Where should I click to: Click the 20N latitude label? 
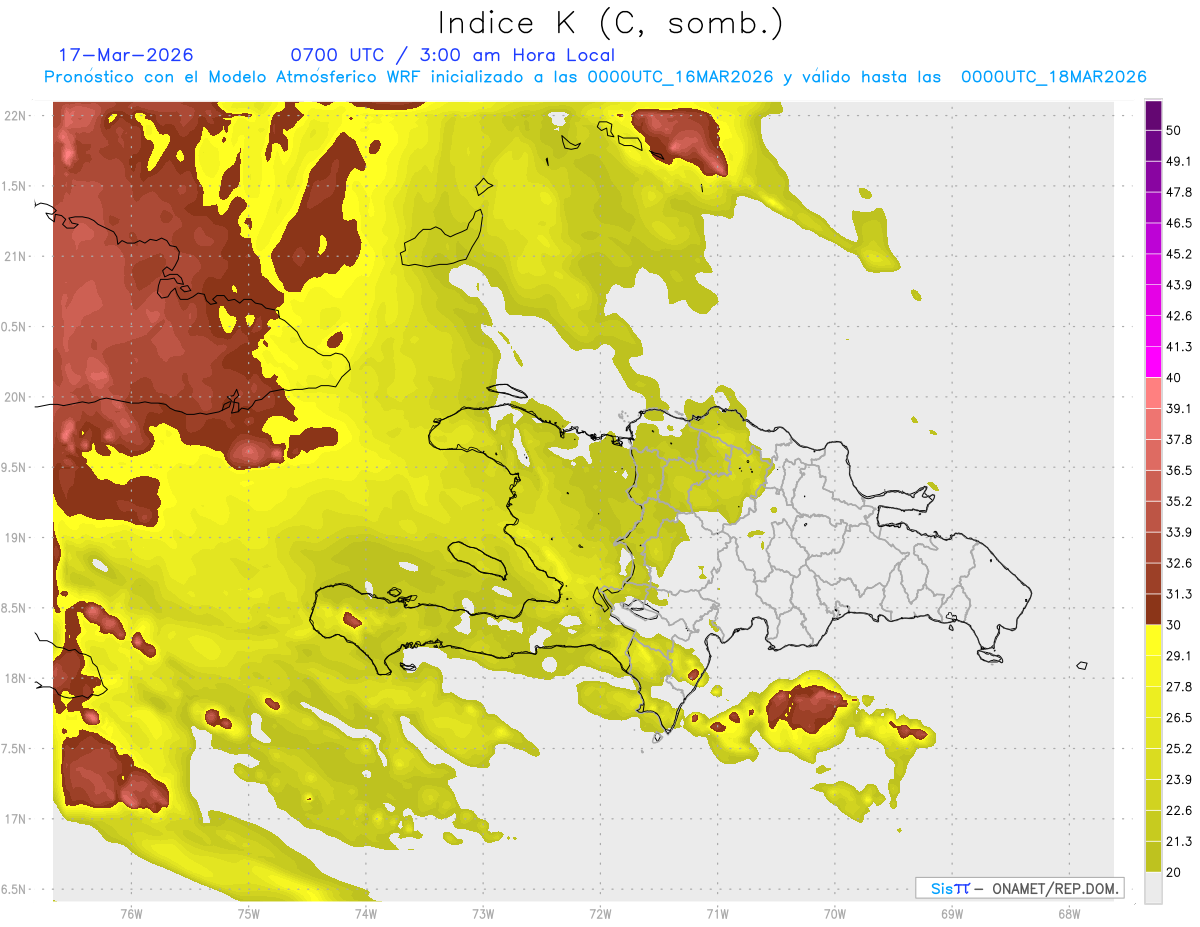click(x=15, y=397)
